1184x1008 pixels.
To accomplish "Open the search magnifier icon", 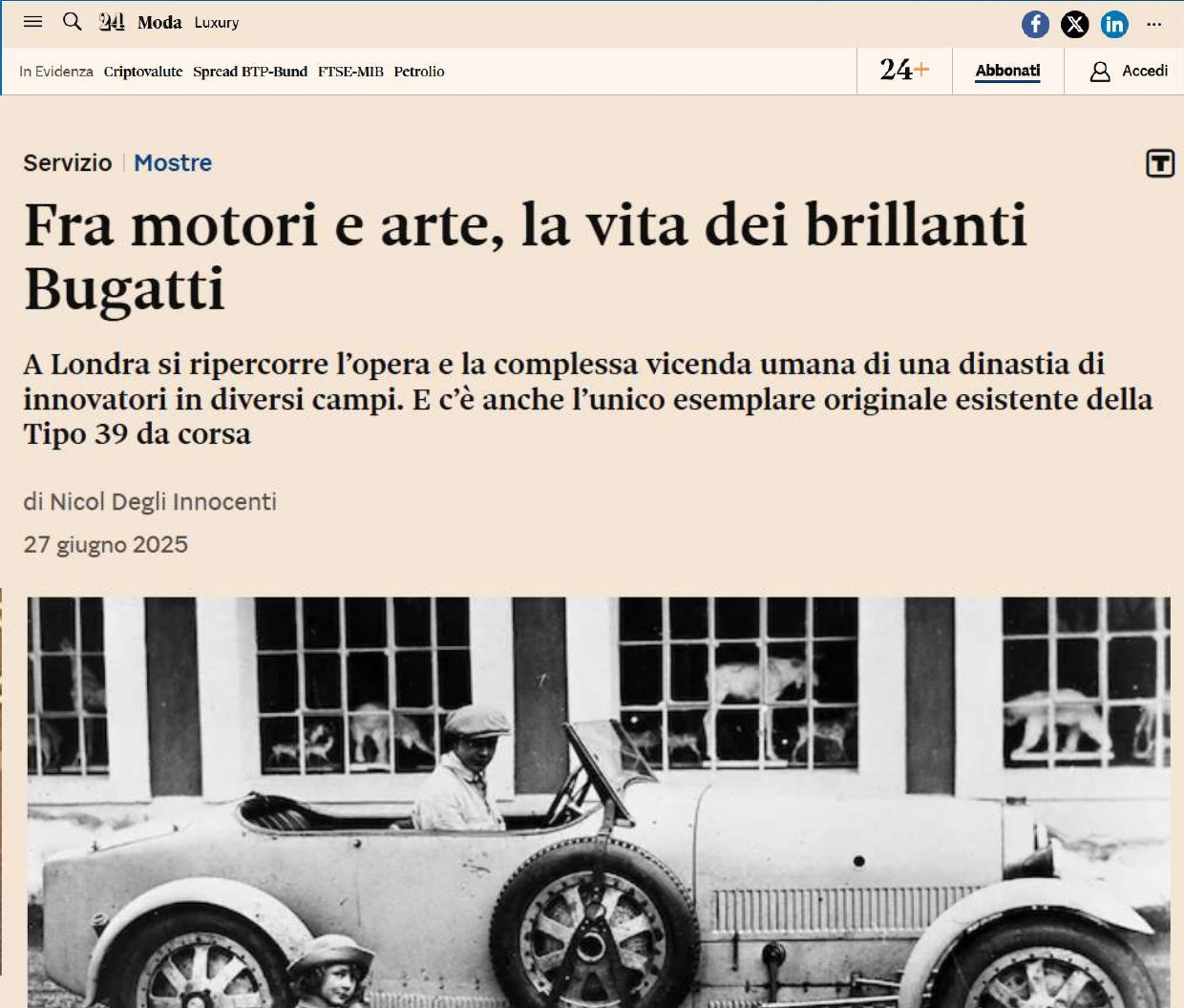I will click(x=73, y=21).
